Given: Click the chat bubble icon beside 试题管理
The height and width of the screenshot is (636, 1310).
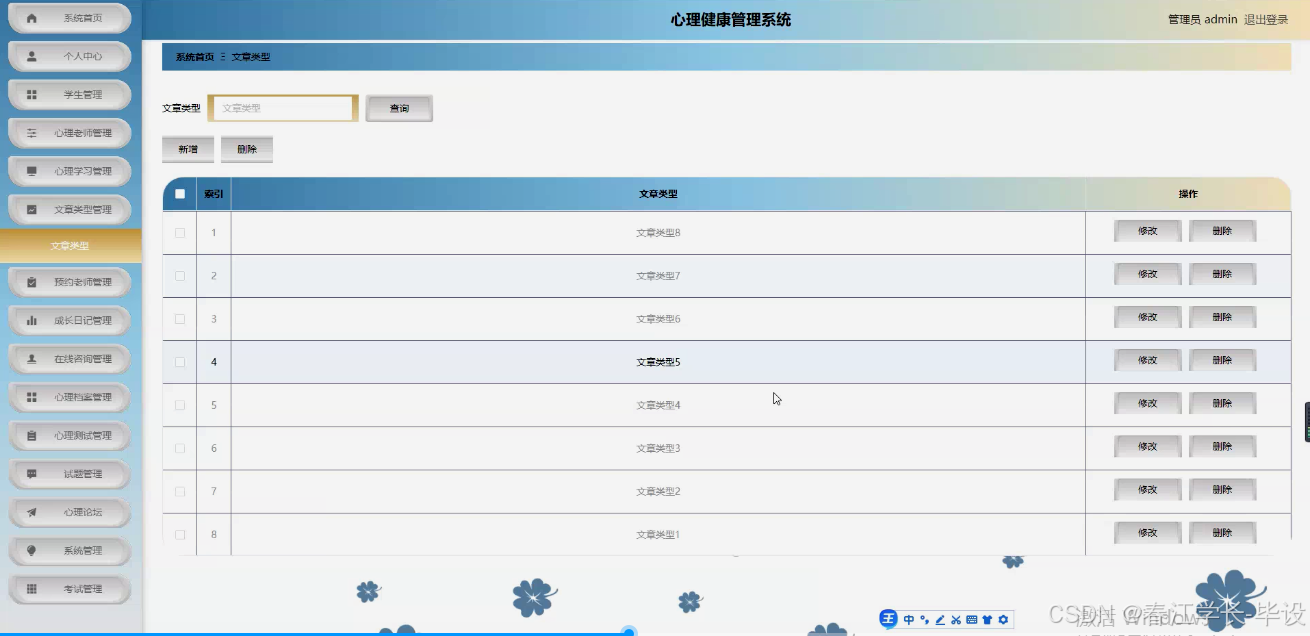Looking at the screenshot, I should click(x=32, y=474).
